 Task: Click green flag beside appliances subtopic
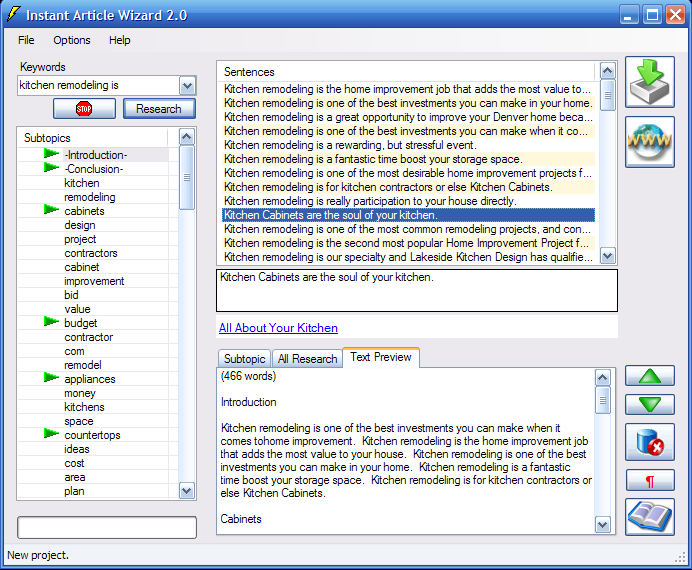pyautogui.click(x=51, y=378)
